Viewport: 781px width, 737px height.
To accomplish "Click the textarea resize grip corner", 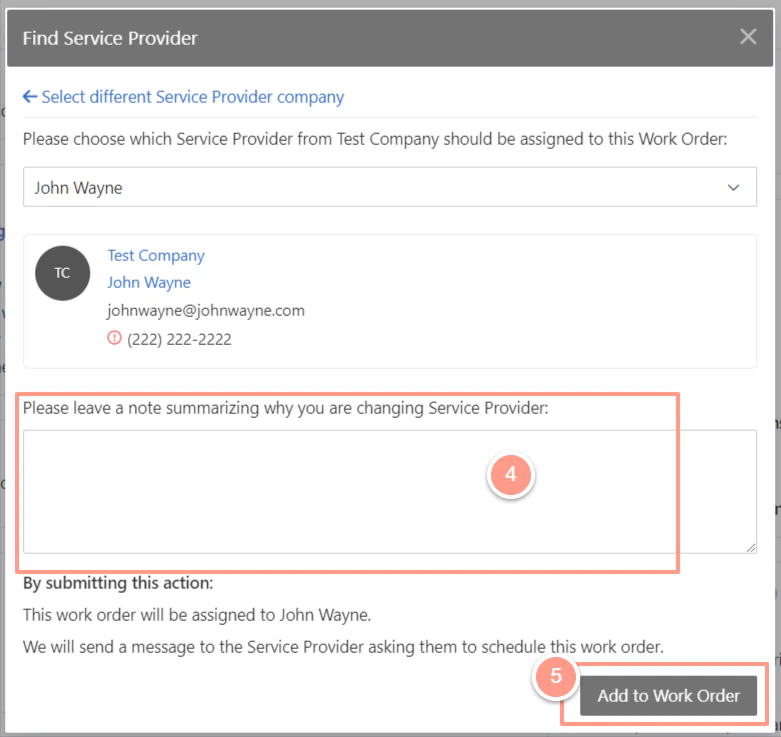I will tap(751, 548).
